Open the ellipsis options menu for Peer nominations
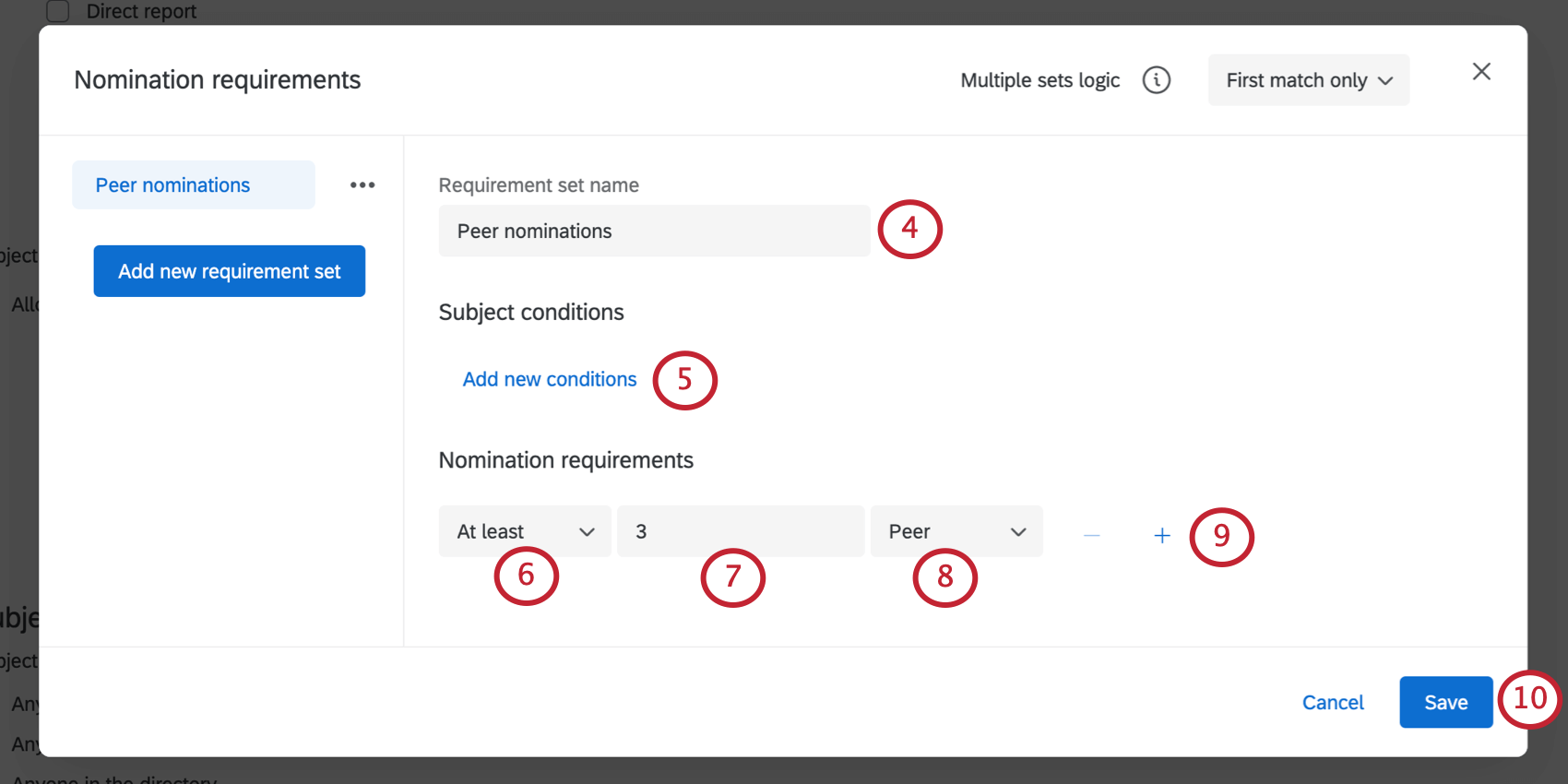The height and width of the screenshot is (784, 1568). coord(362,184)
